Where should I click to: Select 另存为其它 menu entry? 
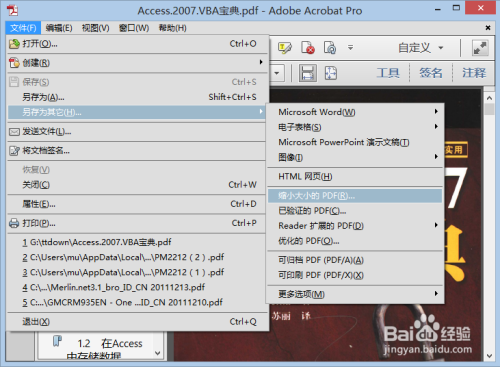[137, 112]
